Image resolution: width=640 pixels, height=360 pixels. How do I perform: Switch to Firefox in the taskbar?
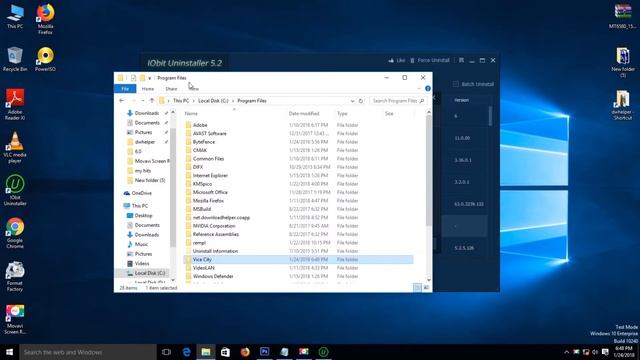coord(245,352)
